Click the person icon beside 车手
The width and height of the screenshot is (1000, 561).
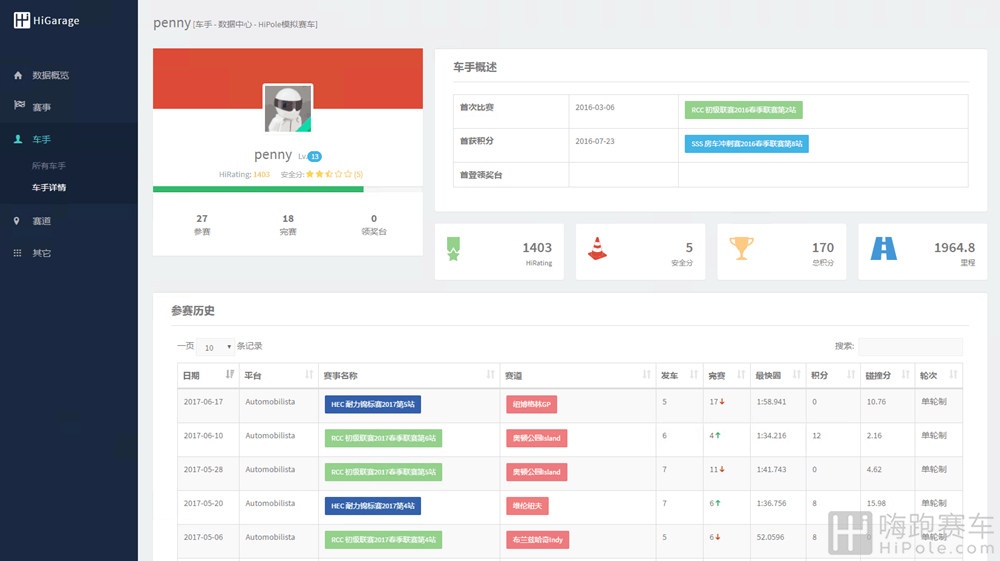[x=18, y=139]
